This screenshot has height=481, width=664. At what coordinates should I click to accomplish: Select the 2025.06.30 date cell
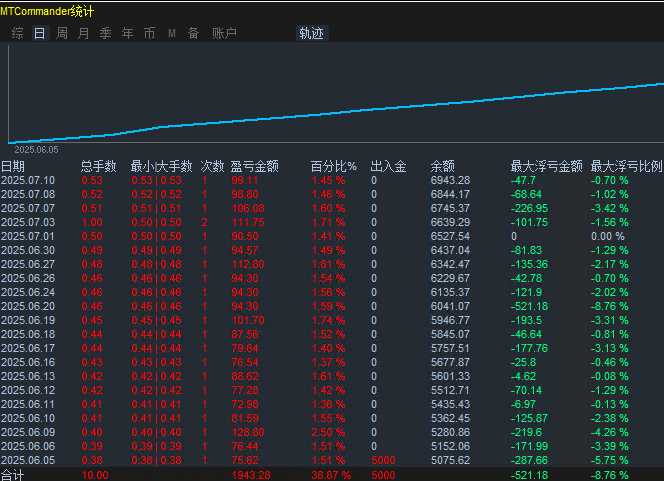[x=28, y=250]
